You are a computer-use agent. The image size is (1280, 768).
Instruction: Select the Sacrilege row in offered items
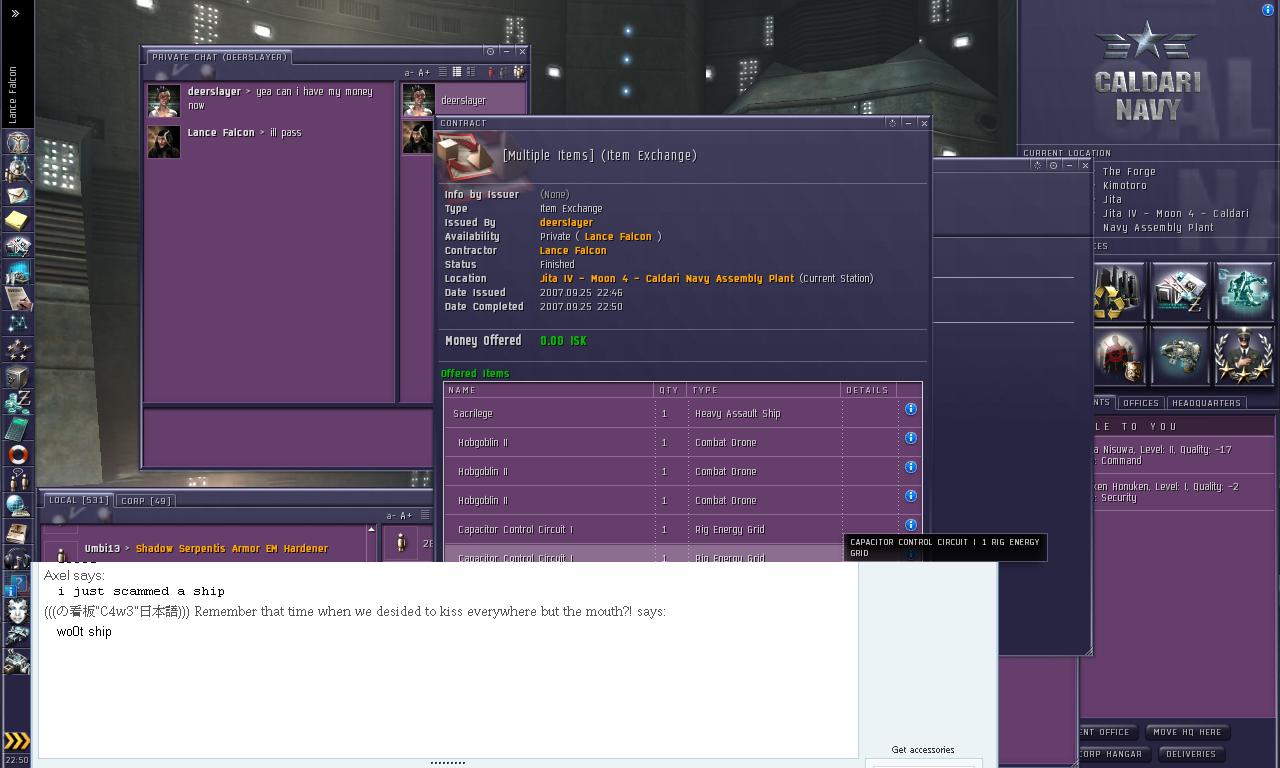coord(683,413)
